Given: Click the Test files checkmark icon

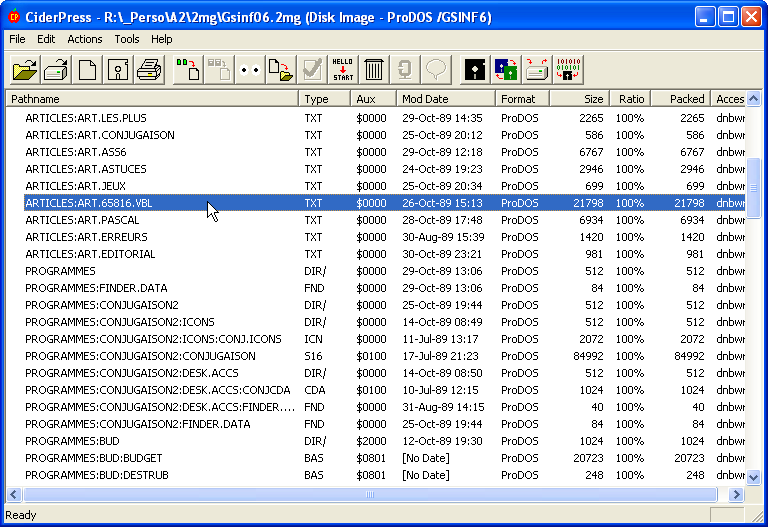Looking at the screenshot, I should (x=312, y=70).
